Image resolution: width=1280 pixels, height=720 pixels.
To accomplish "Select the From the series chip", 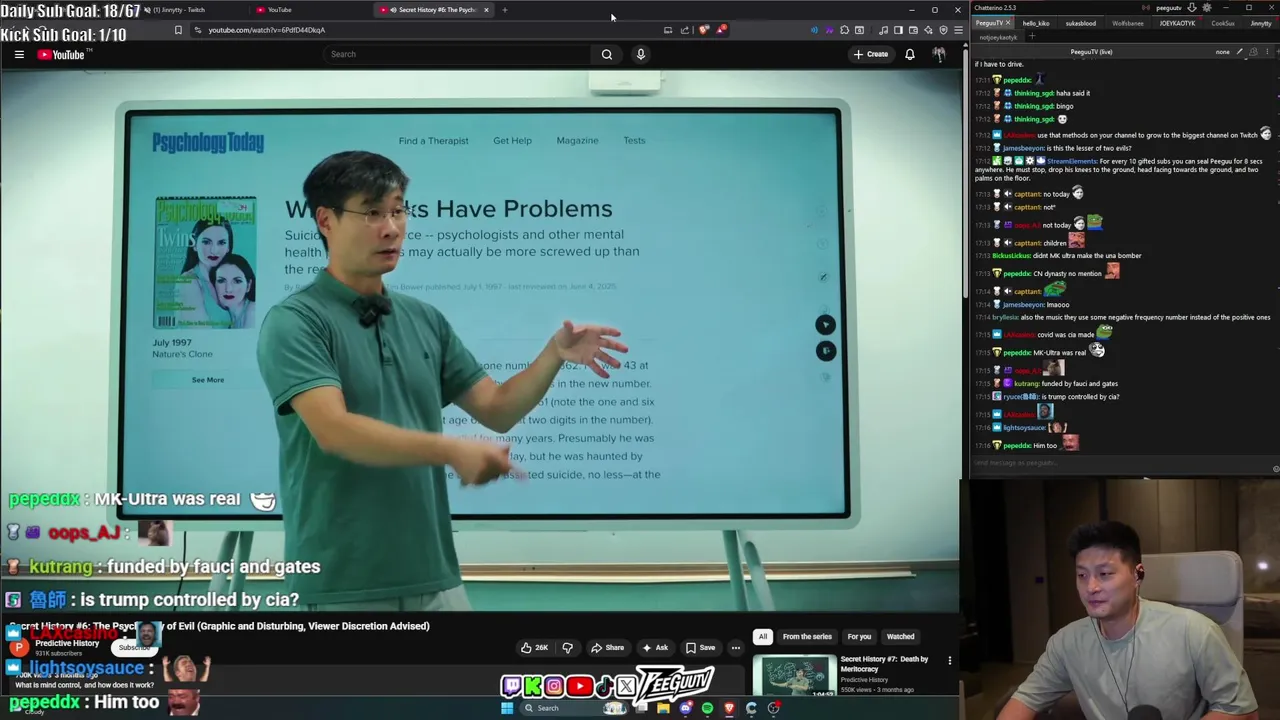I will pyautogui.click(x=807, y=636).
